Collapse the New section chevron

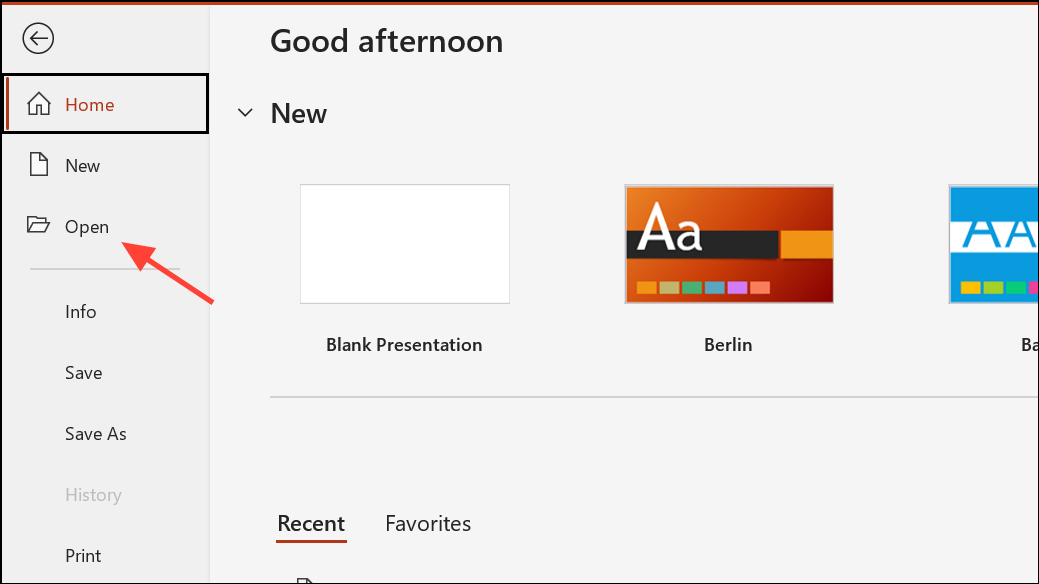[245, 113]
